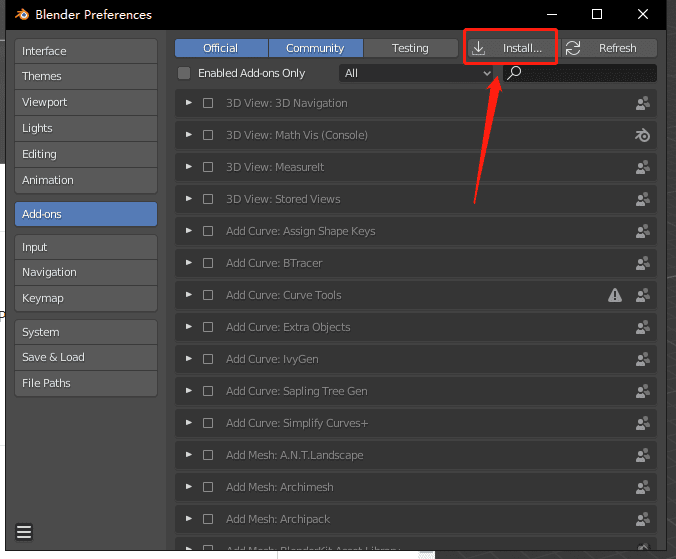Expand the Add Mesh: A.N.T.Landscape entry
This screenshot has height=559, width=676.
tap(188, 455)
